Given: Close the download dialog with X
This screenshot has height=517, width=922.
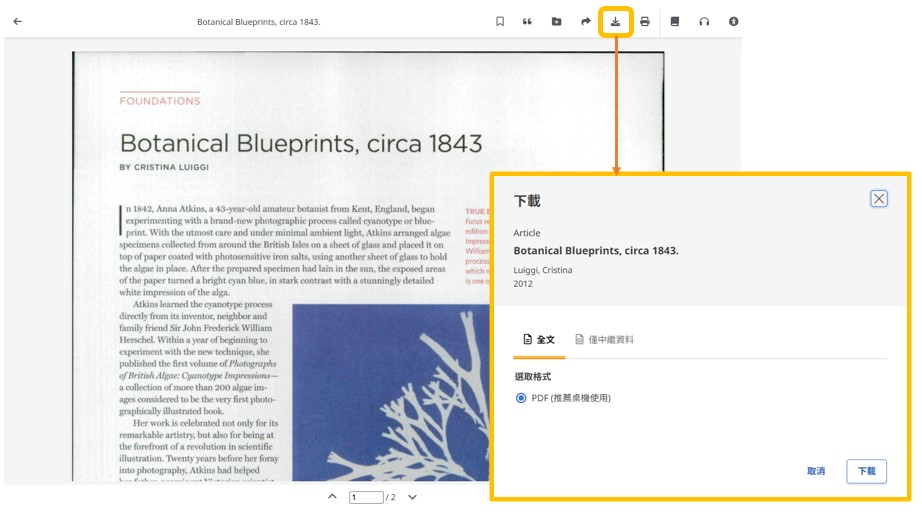Looking at the screenshot, I should point(878,199).
